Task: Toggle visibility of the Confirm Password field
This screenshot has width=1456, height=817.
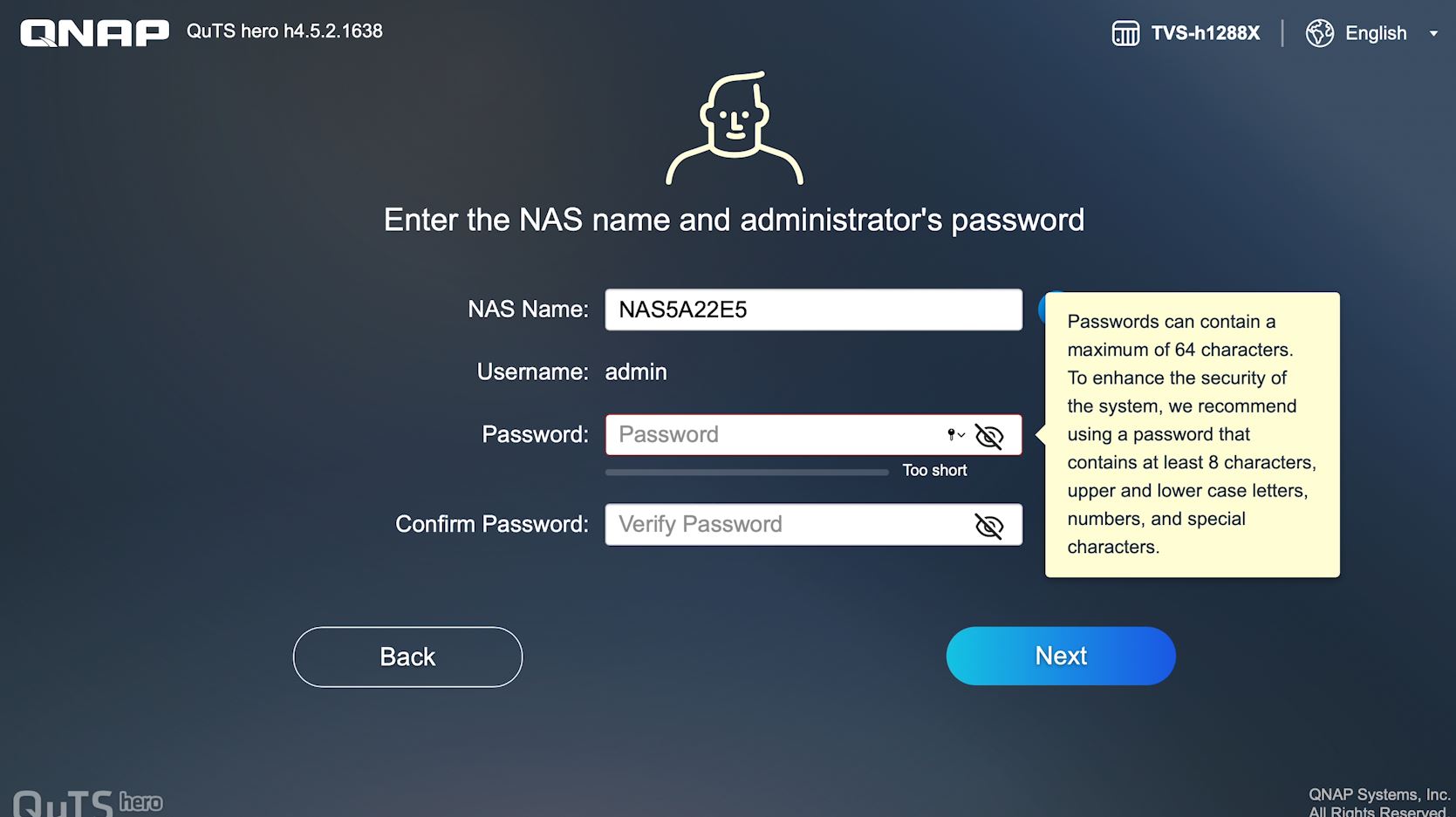Action: click(989, 526)
